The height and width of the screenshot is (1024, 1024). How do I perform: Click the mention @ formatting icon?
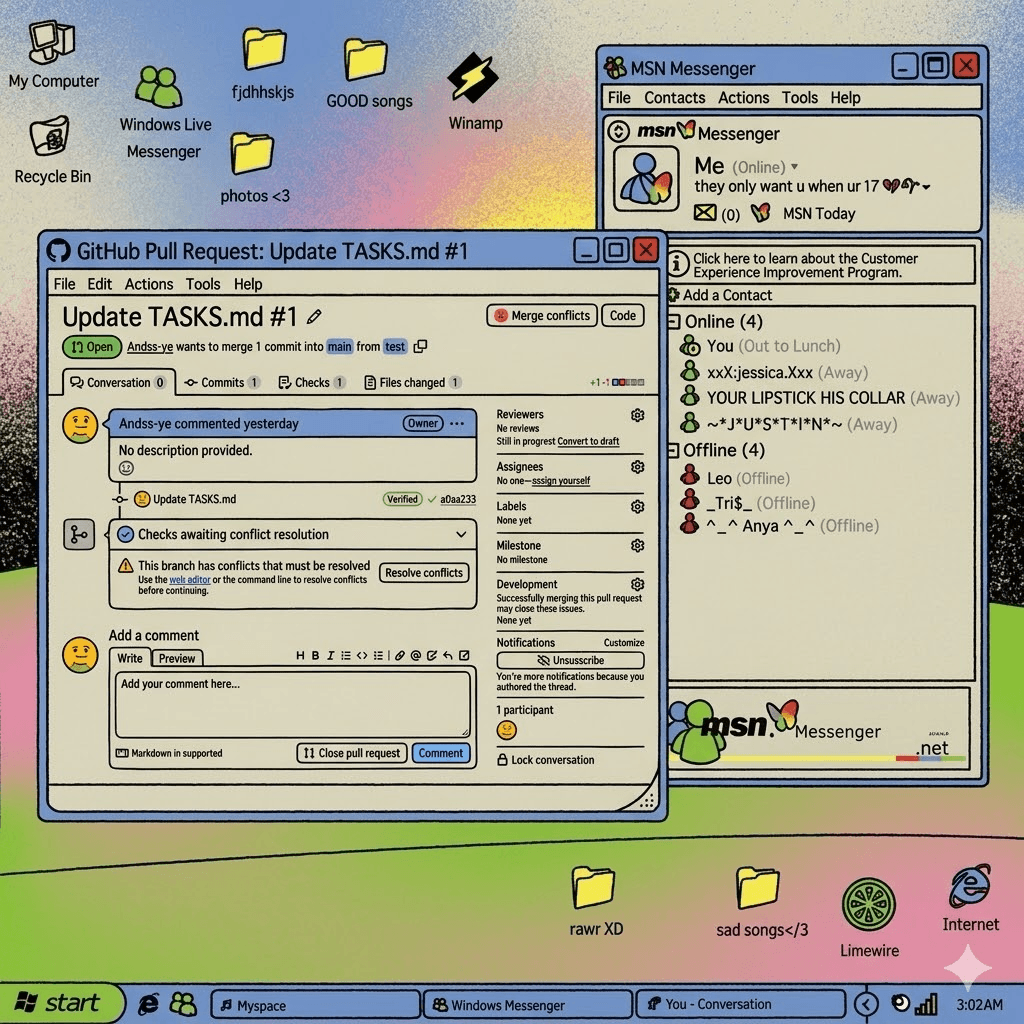tap(415, 655)
